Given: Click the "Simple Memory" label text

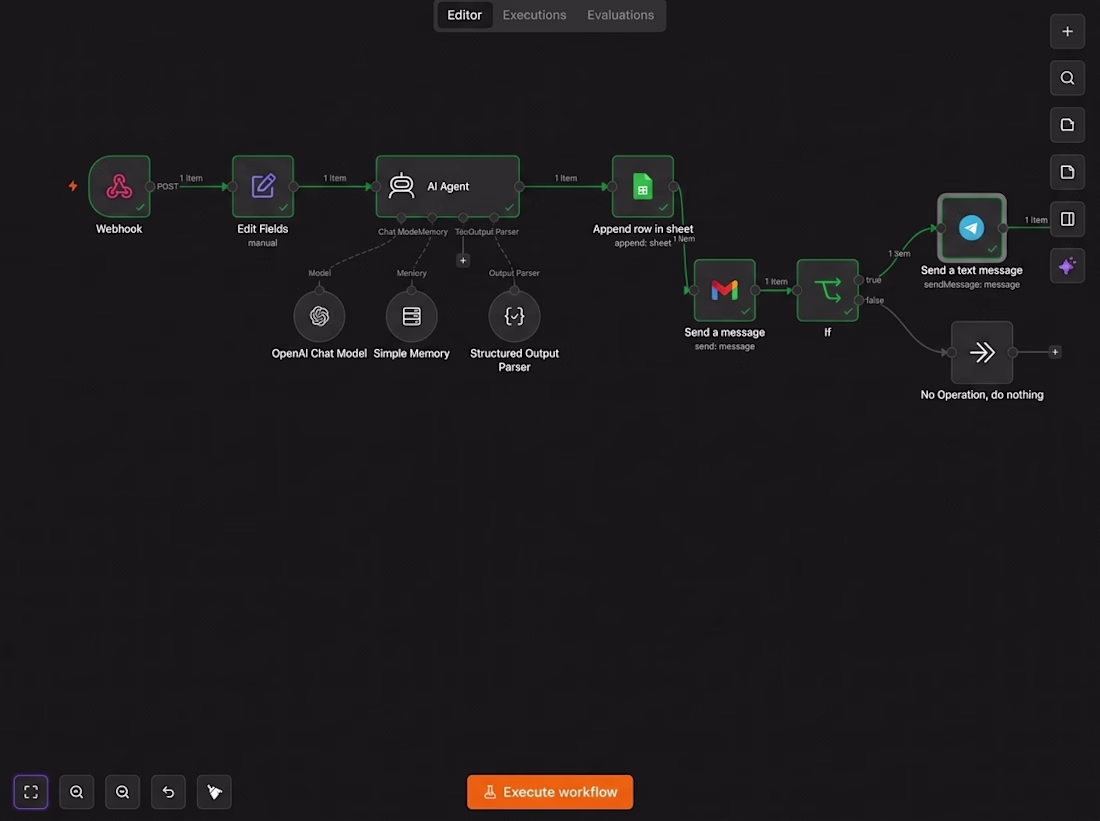Looking at the screenshot, I should click(412, 354).
